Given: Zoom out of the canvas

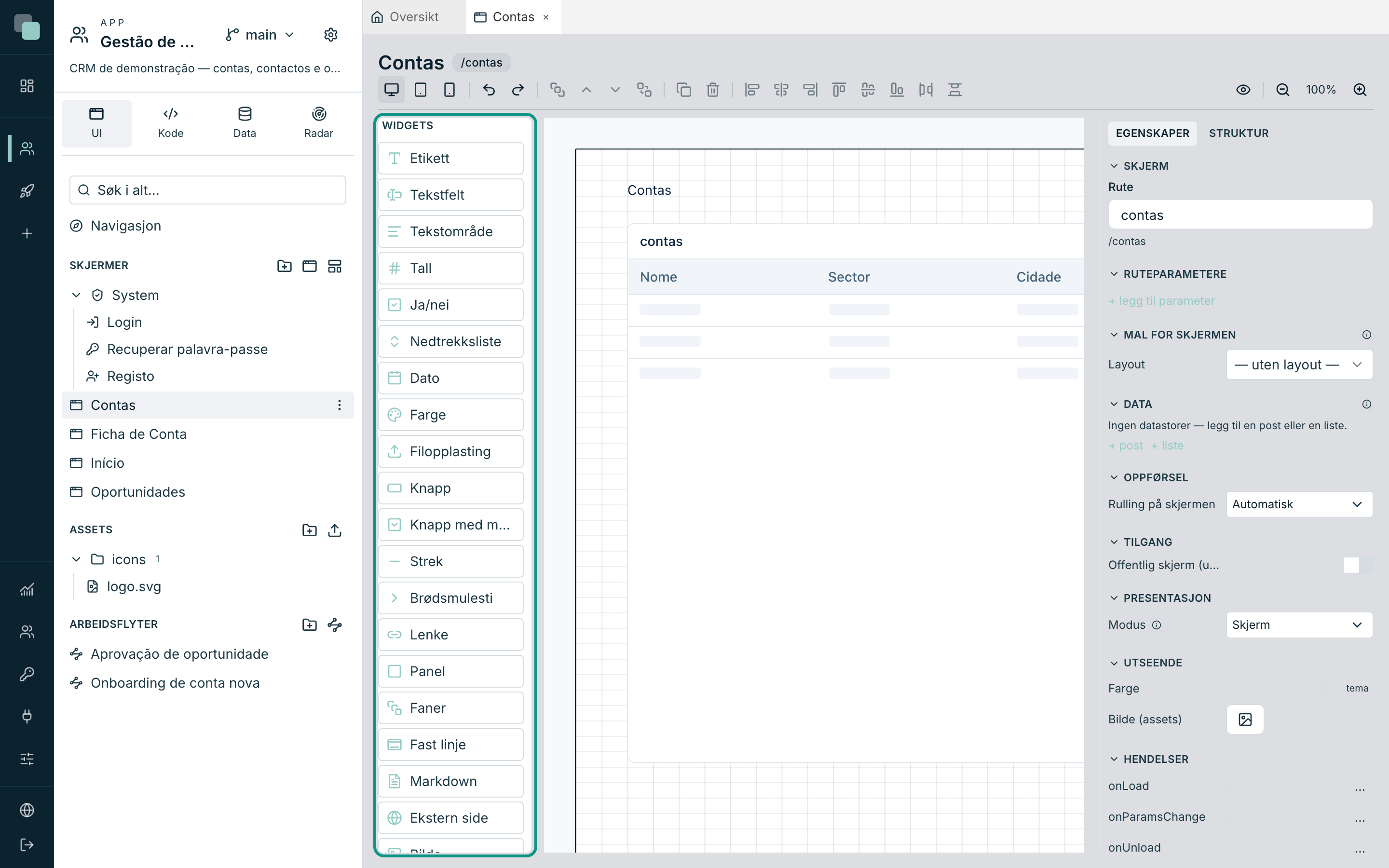Looking at the screenshot, I should pos(1283,90).
